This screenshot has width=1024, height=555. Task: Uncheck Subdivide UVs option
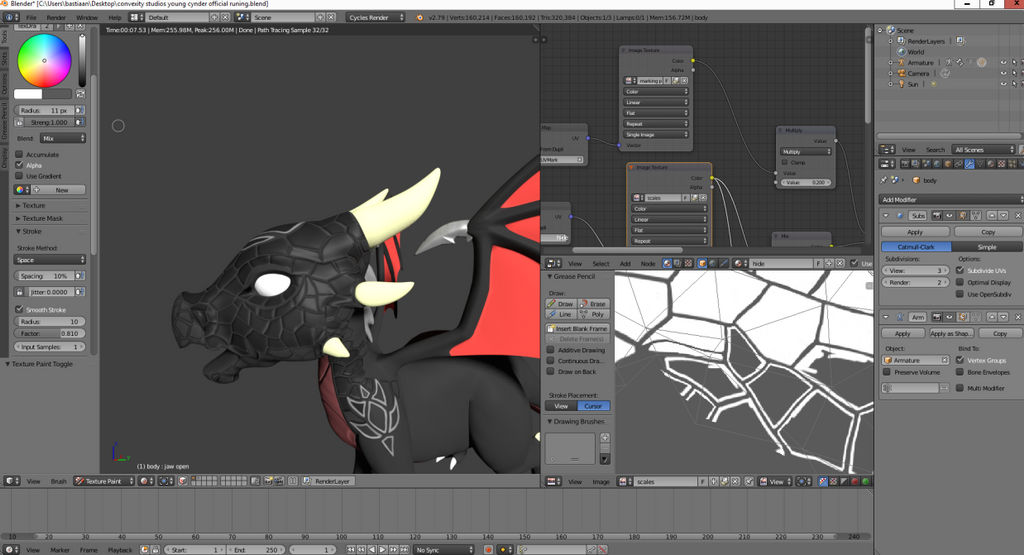pyautogui.click(x=960, y=270)
